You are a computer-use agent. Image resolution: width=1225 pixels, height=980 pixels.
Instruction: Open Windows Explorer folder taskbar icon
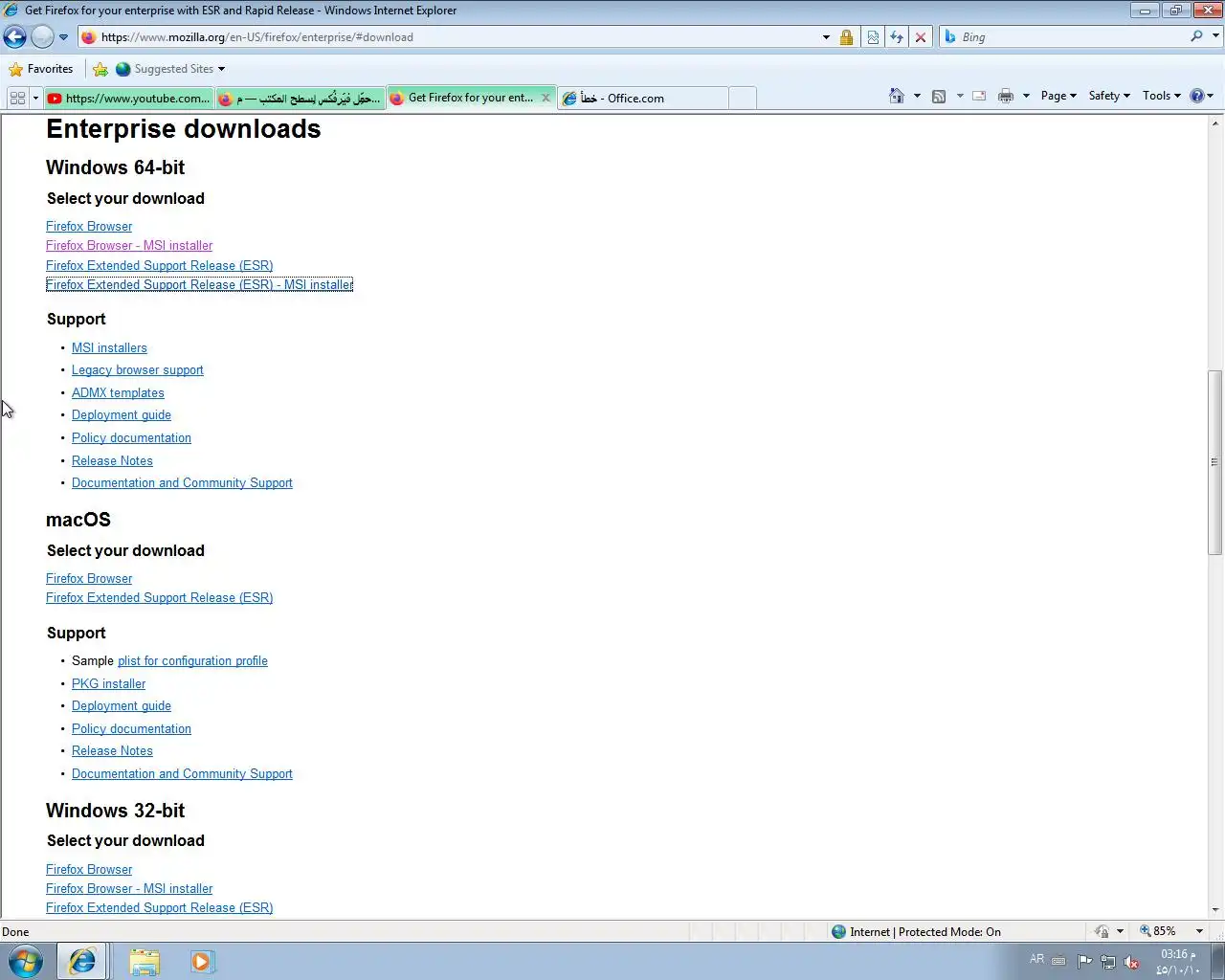tap(145, 961)
